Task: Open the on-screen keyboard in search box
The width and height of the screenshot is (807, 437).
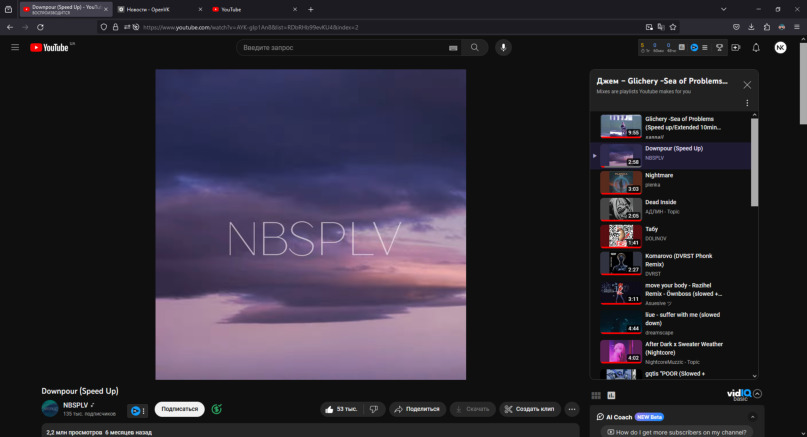Action: (x=453, y=47)
